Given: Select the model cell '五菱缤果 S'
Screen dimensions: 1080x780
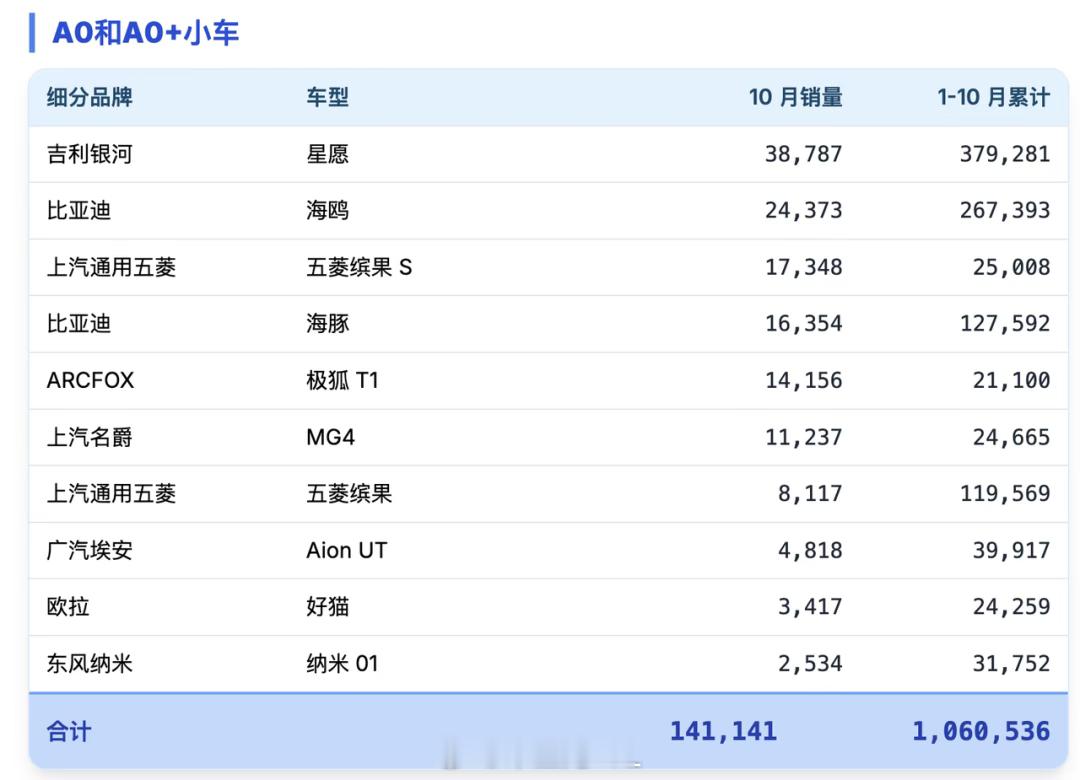Looking at the screenshot, I should tap(359, 267).
